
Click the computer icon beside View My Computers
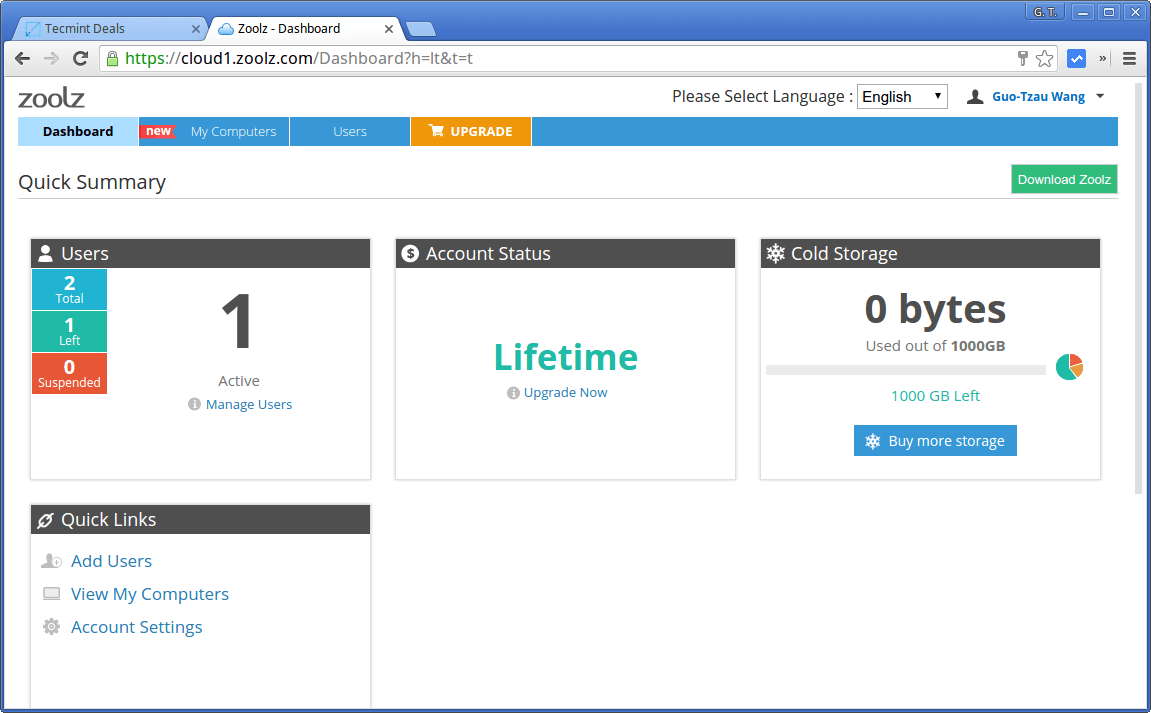tap(51, 593)
